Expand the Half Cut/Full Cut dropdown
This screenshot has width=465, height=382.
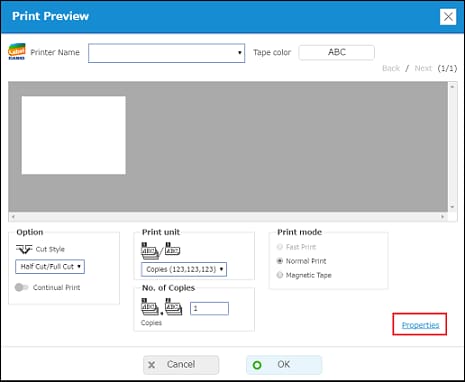50,267
